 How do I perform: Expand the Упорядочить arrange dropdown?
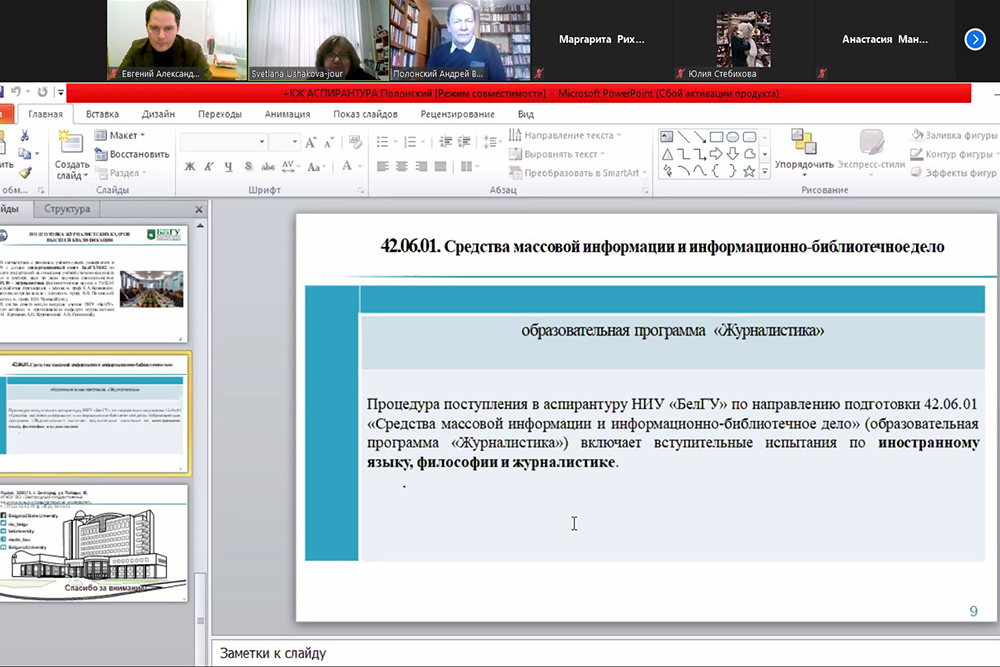[x=804, y=165]
